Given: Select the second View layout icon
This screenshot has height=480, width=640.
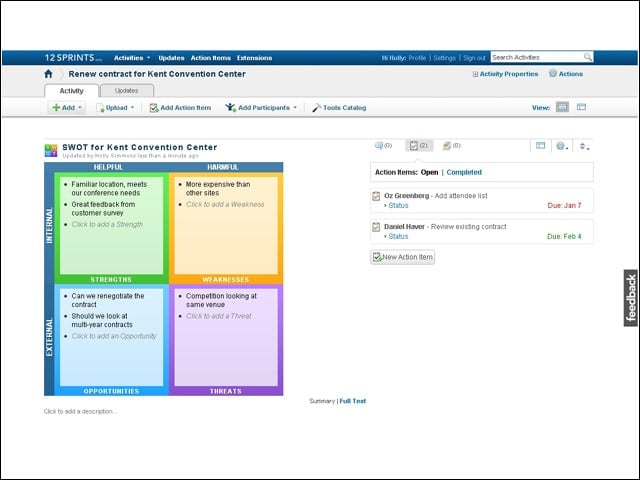Looking at the screenshot, I should pyautogui.click(x=581, y=107).
